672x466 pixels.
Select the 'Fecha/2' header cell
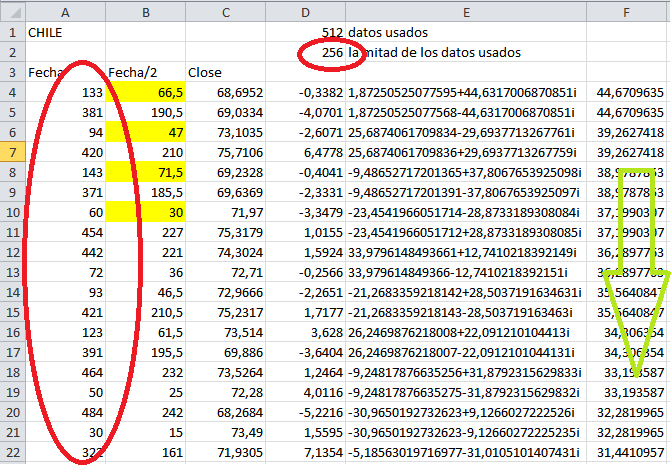[147, 72]
